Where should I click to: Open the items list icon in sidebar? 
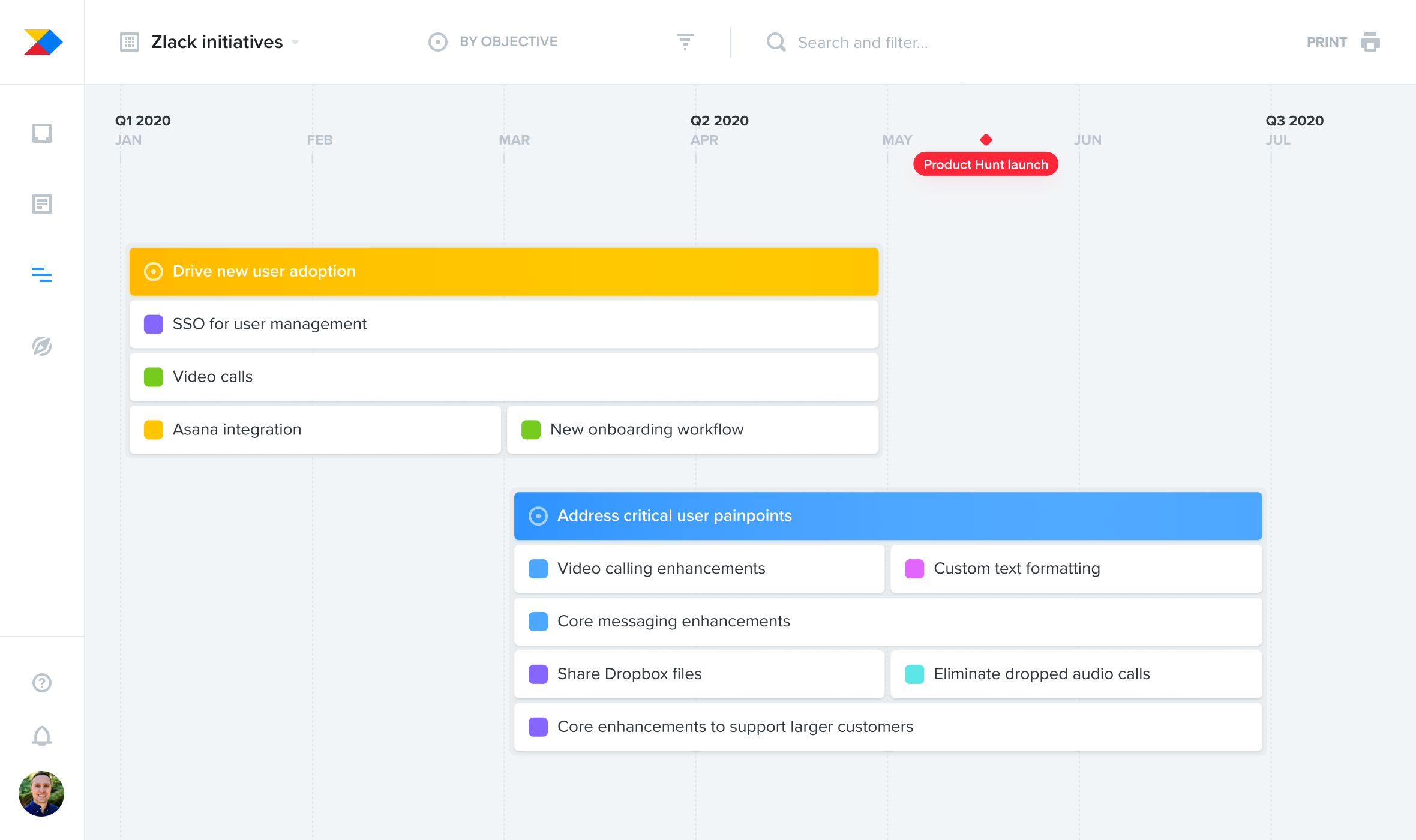(42, 204)
